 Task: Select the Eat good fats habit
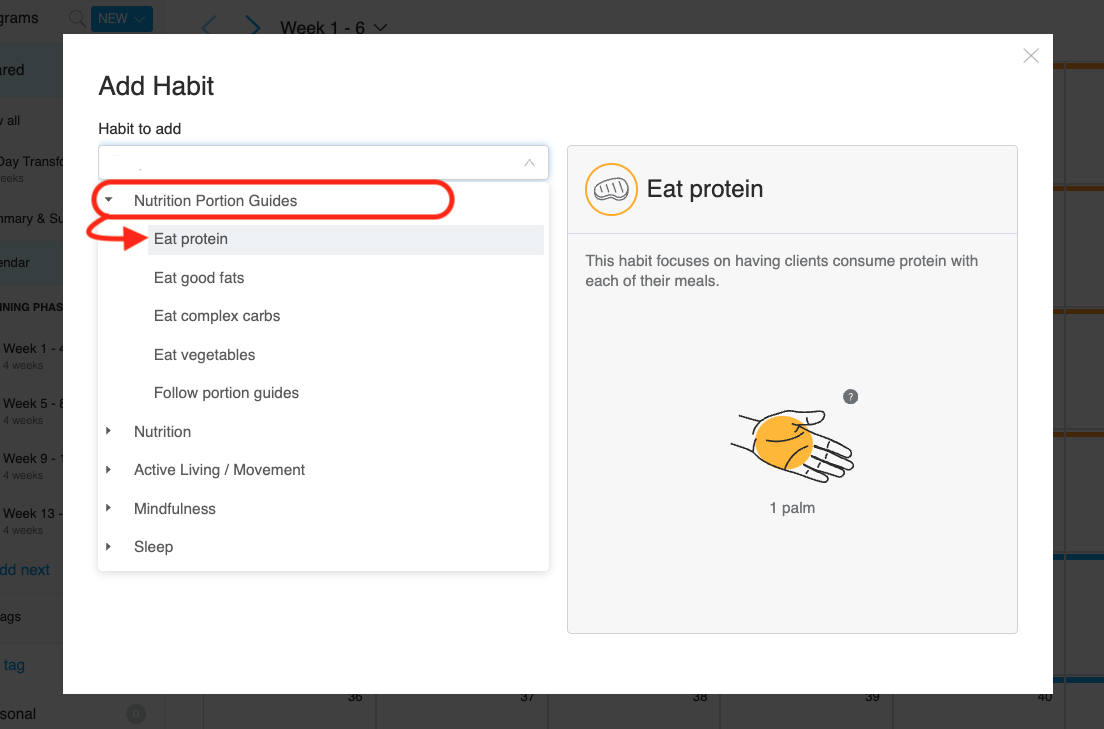pyautogui.click(x=199, y=278)
